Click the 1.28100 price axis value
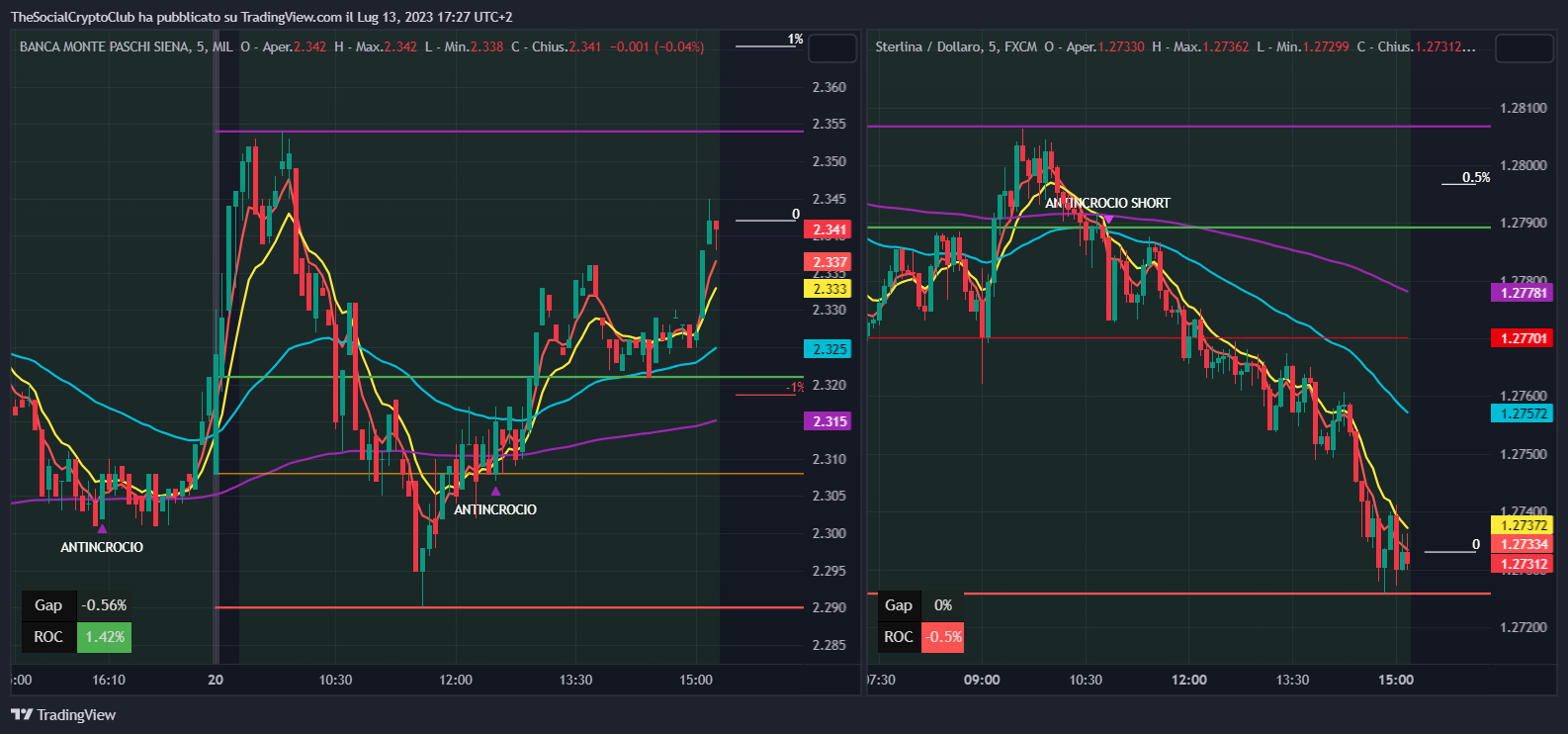The width and height of the screenshot is (1568, 734). pyautogui.click(x=1524, y=108)
